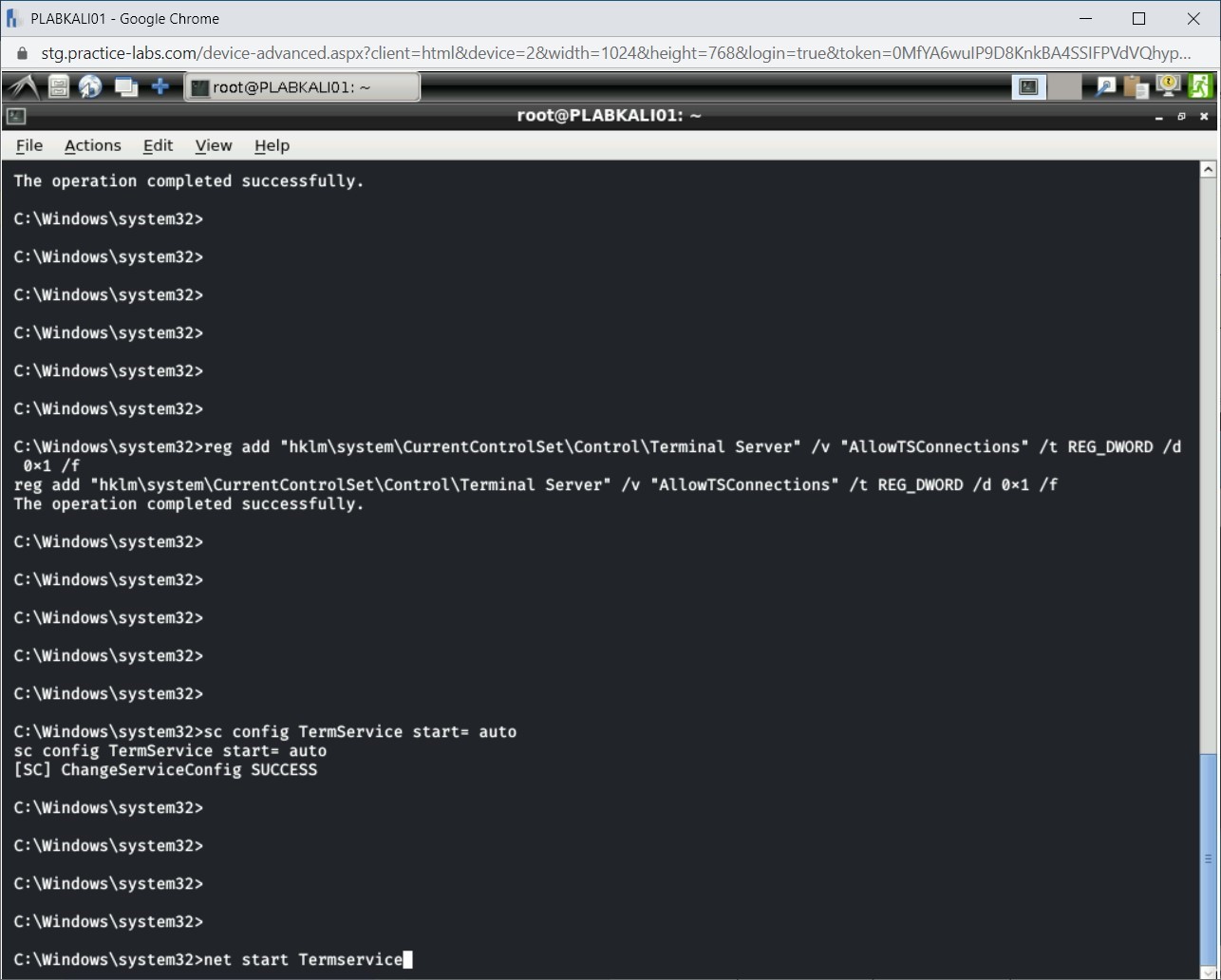Switch to the empty second workspace
This screenshot has width=1221, height=980.
pyautogui.click(x=1064, y=87)
